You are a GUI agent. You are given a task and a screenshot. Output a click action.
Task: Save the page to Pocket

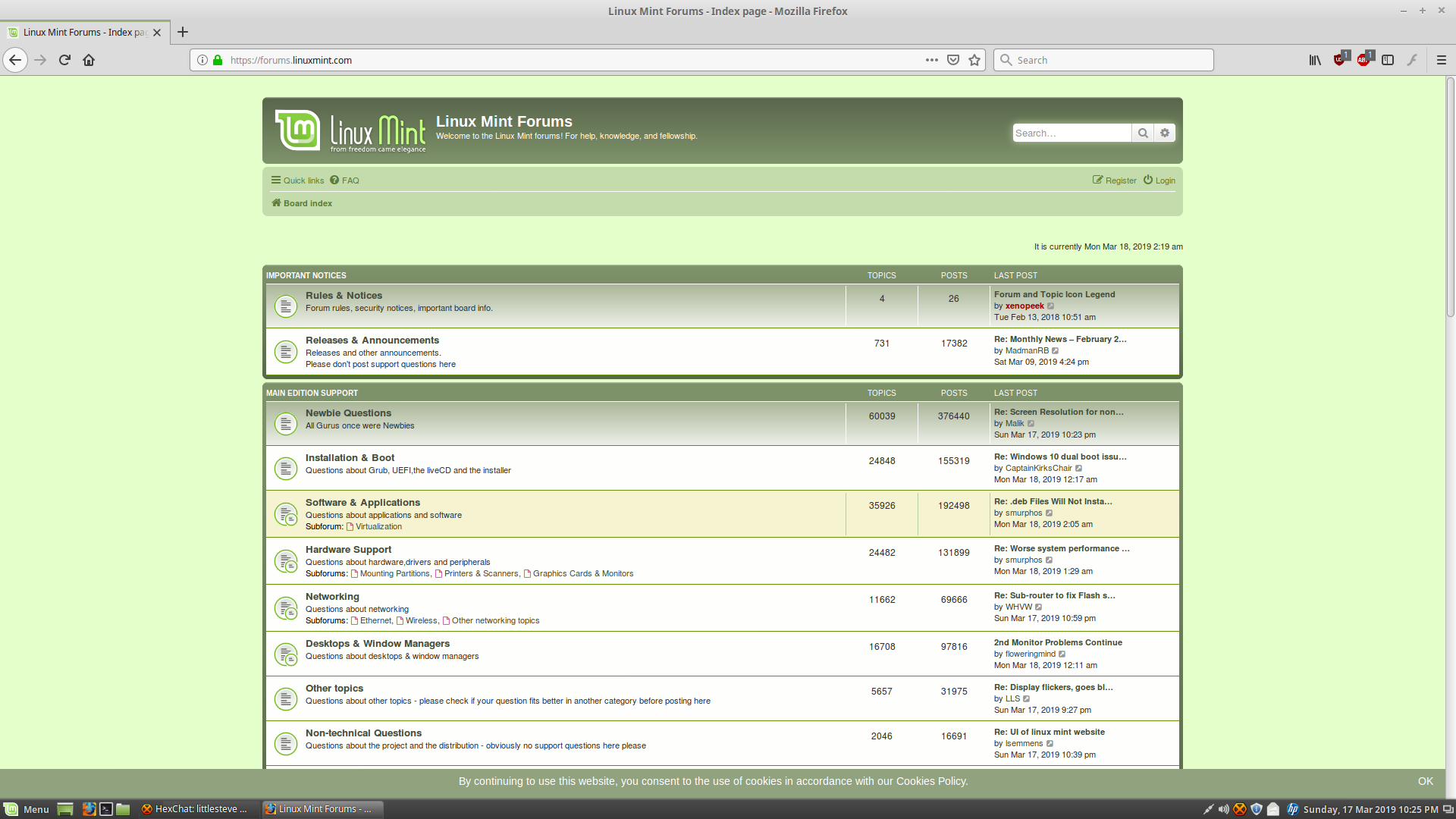tap(953, 60)
